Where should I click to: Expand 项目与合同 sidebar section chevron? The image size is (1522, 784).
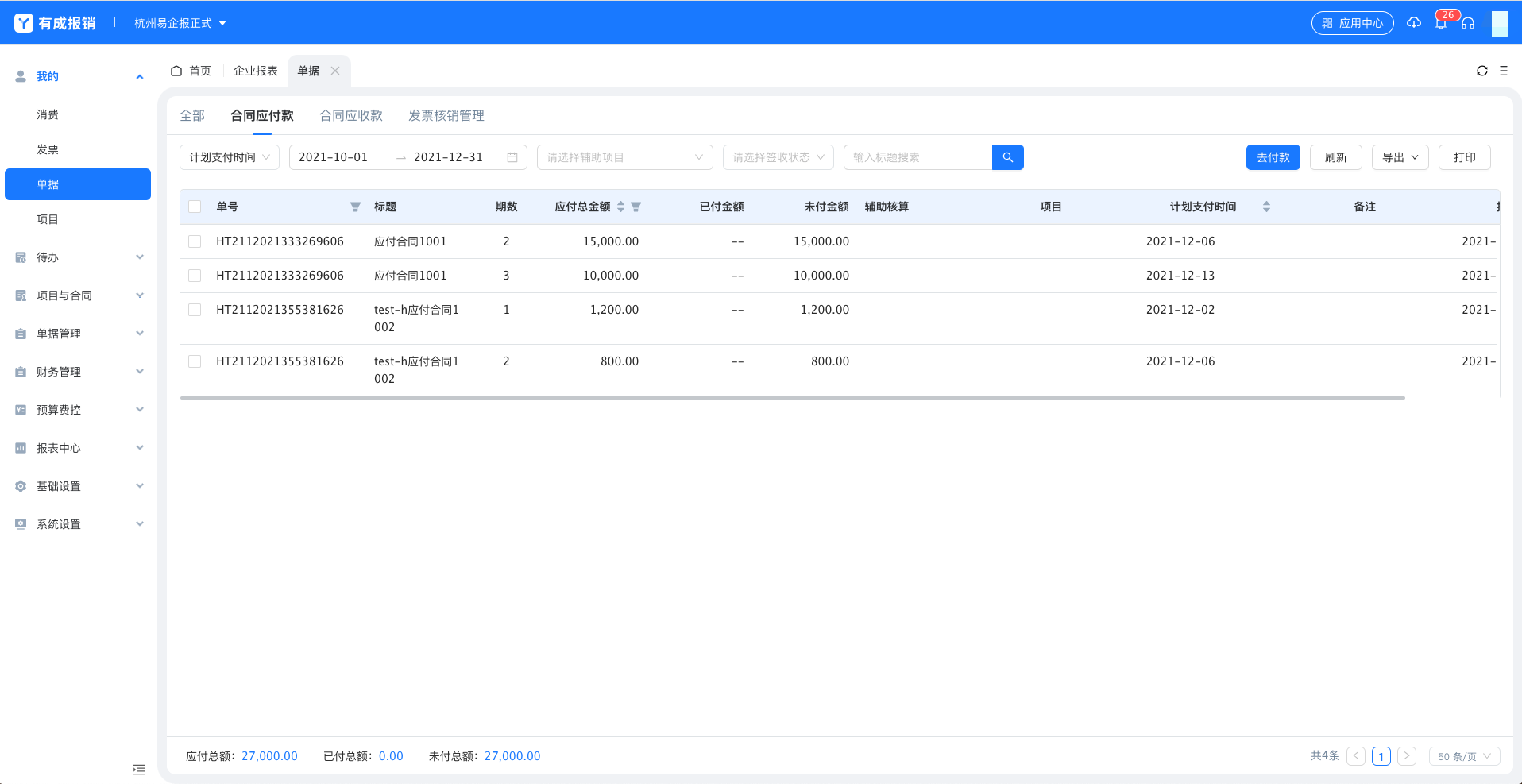(140, 295)
